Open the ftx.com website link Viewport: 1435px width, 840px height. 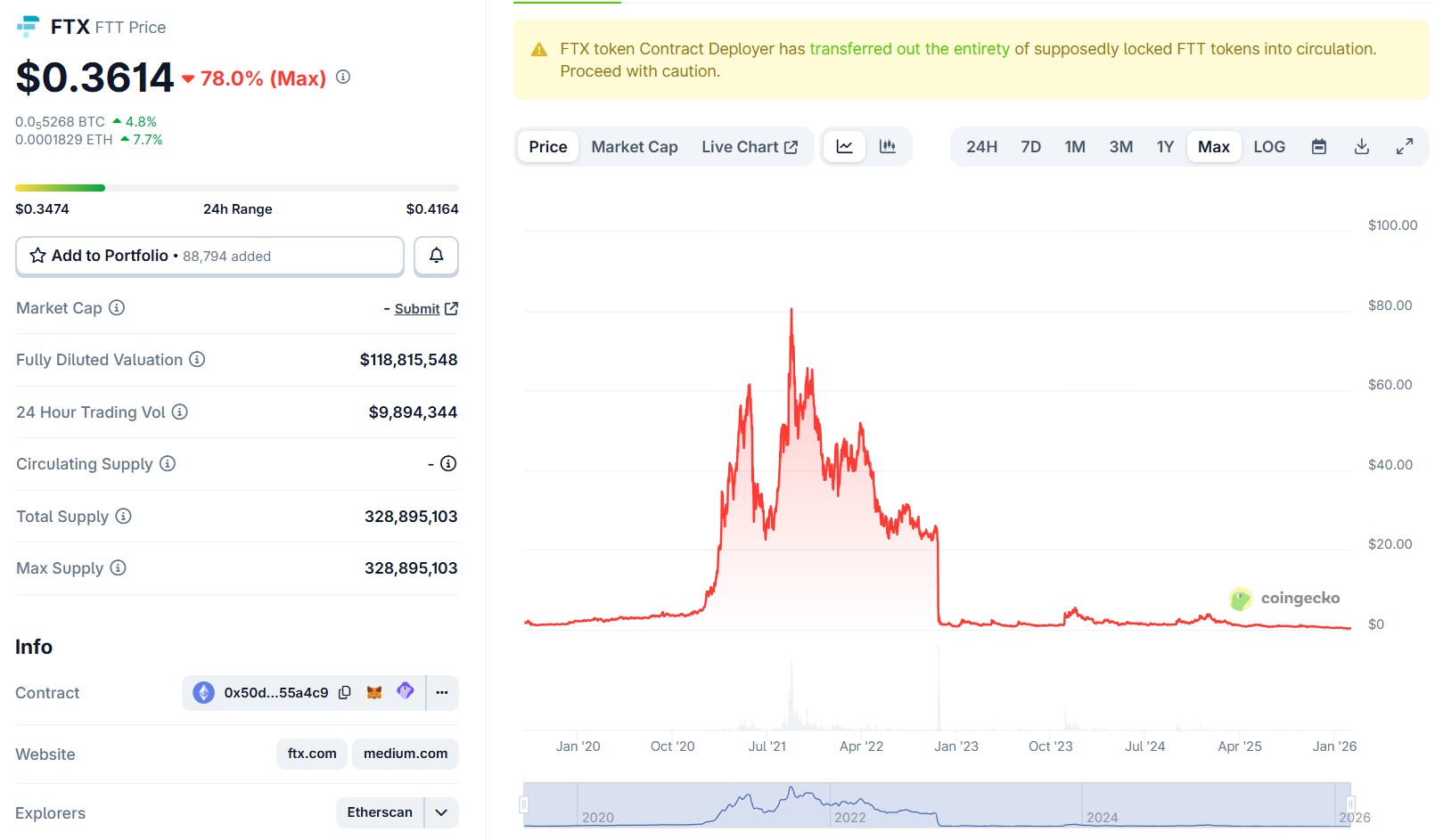[312, 754]
